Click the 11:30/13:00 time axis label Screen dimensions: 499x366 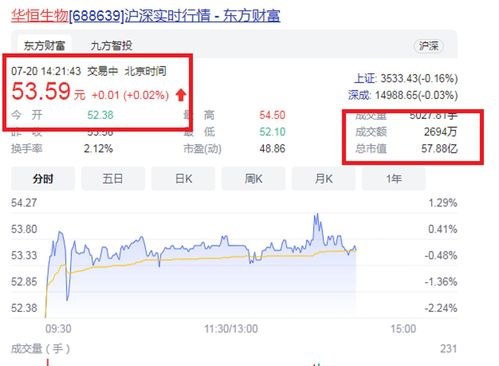[231, 329]
